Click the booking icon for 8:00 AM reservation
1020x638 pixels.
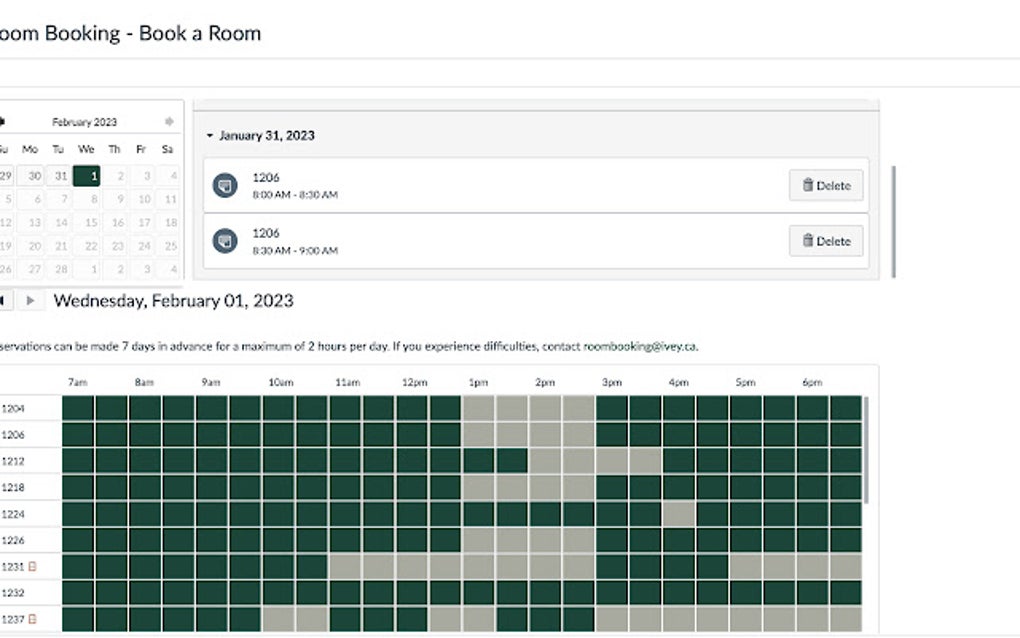[225, 185]
